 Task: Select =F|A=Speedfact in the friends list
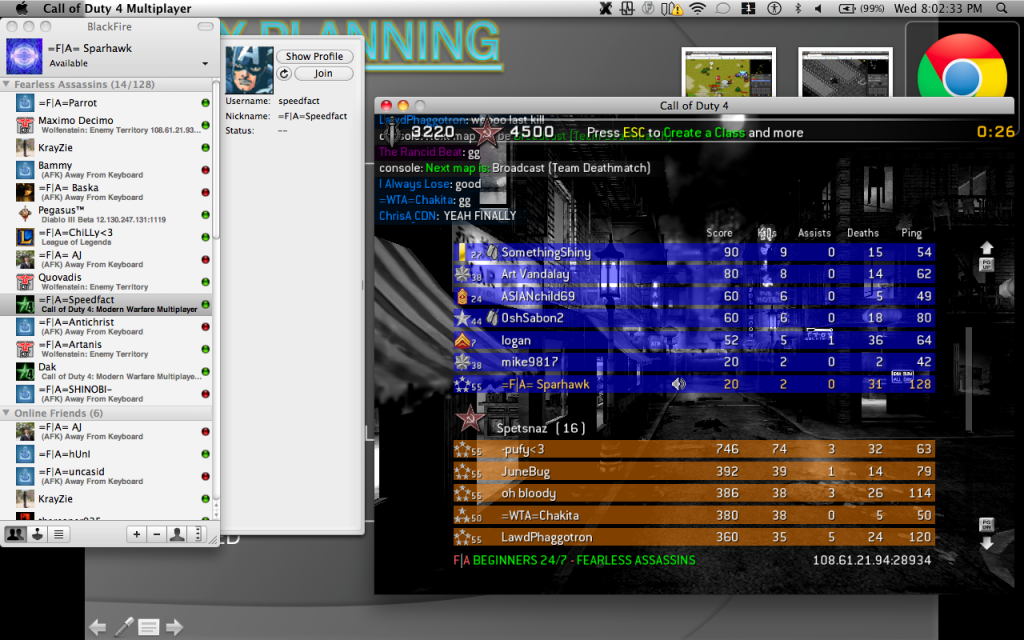point(106,304)
